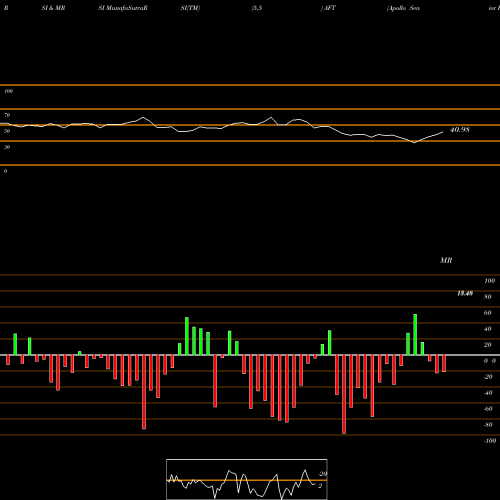The height and width of the screenshot is (500, 500).
Task: Click the RSI value 40.98 label
Action: [x=460, y=130]
